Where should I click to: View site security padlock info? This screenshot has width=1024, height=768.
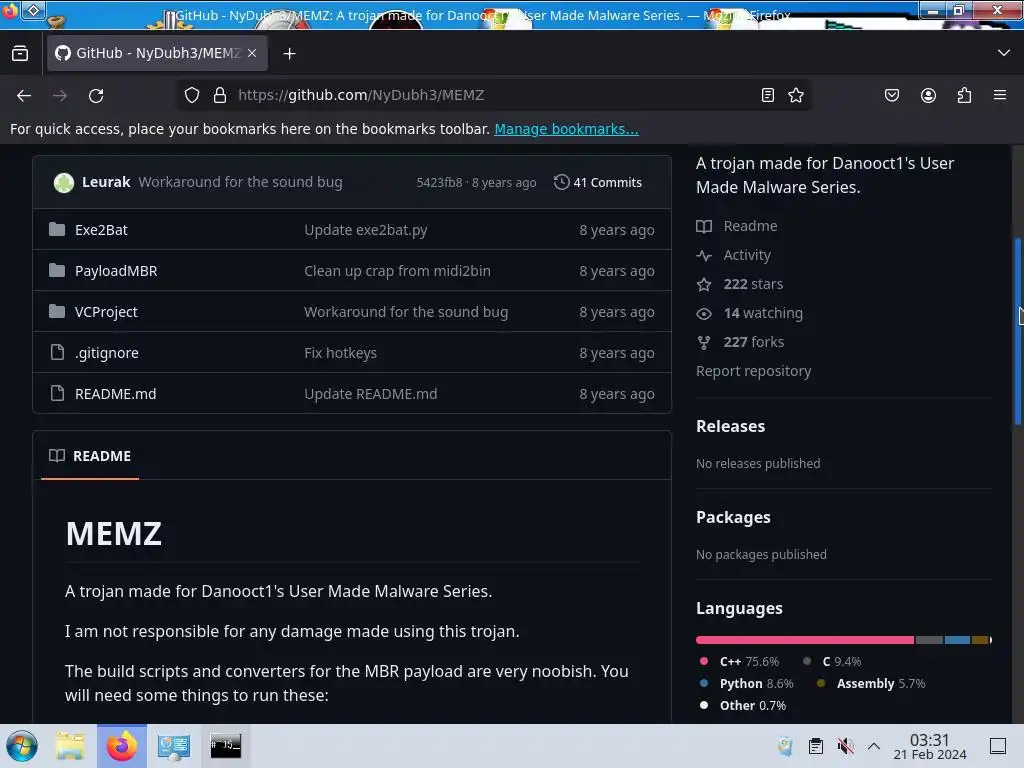(220, 95)
